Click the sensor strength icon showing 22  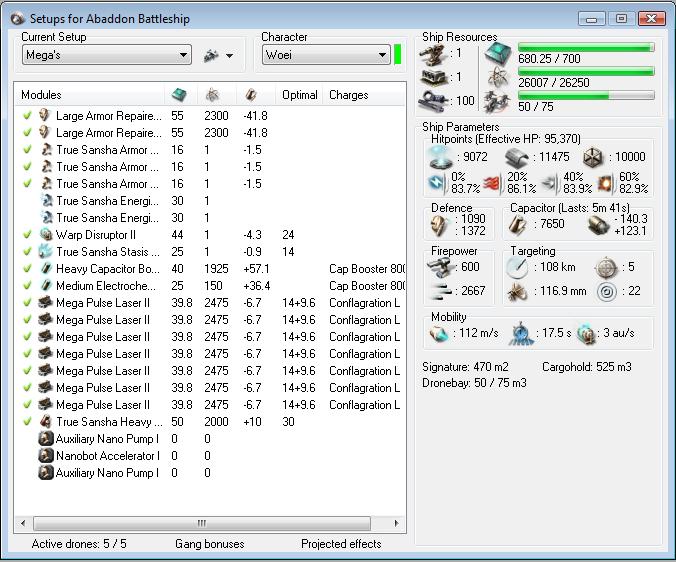[606, 292]
